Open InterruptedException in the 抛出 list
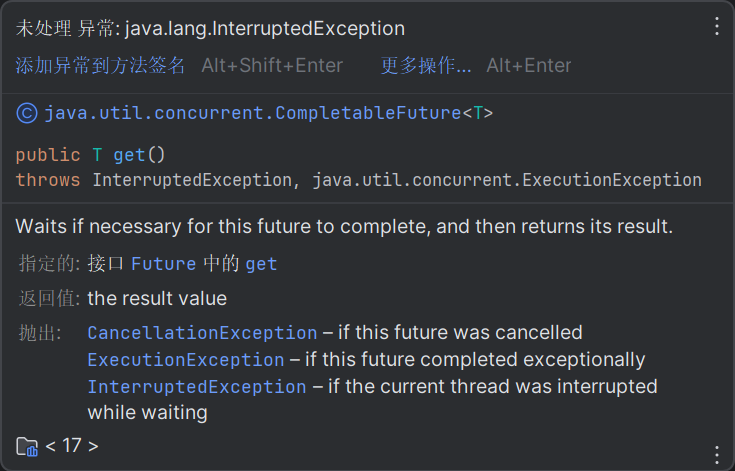 tap(197, 386)
